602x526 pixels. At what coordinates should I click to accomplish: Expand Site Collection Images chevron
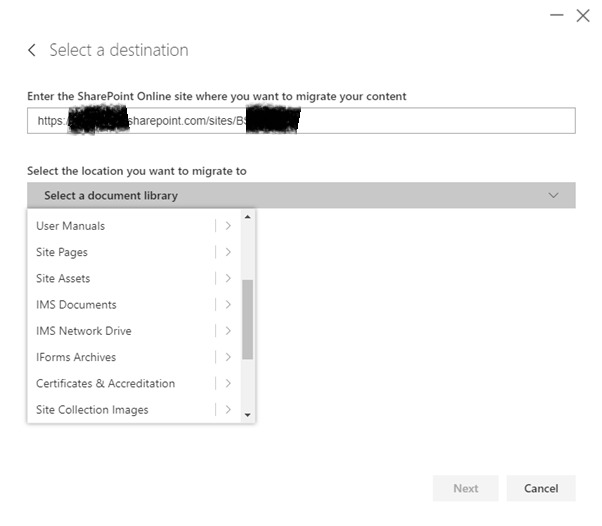coord(228,409)
